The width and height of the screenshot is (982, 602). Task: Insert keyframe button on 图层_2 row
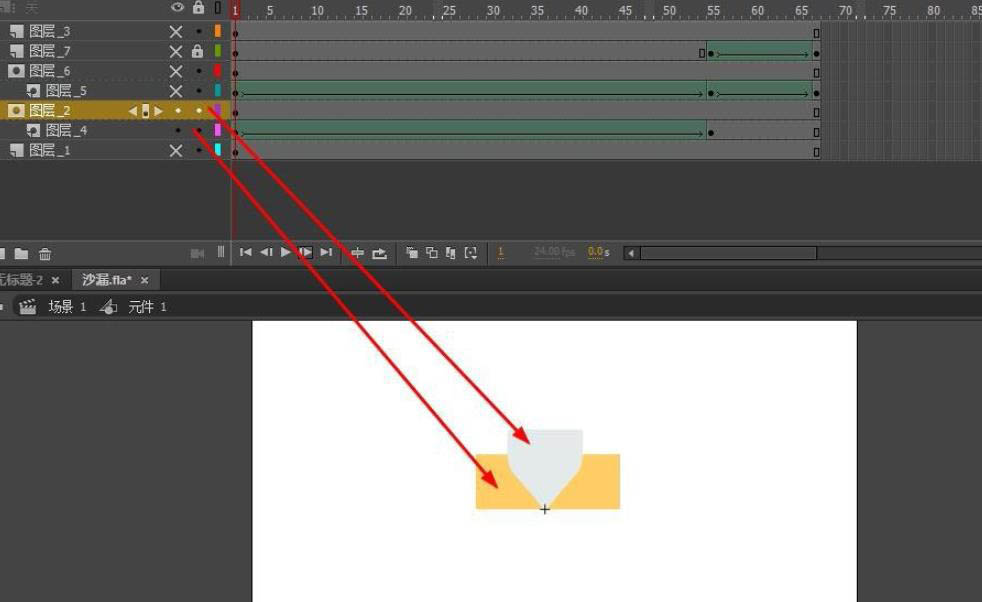(145, 112)
